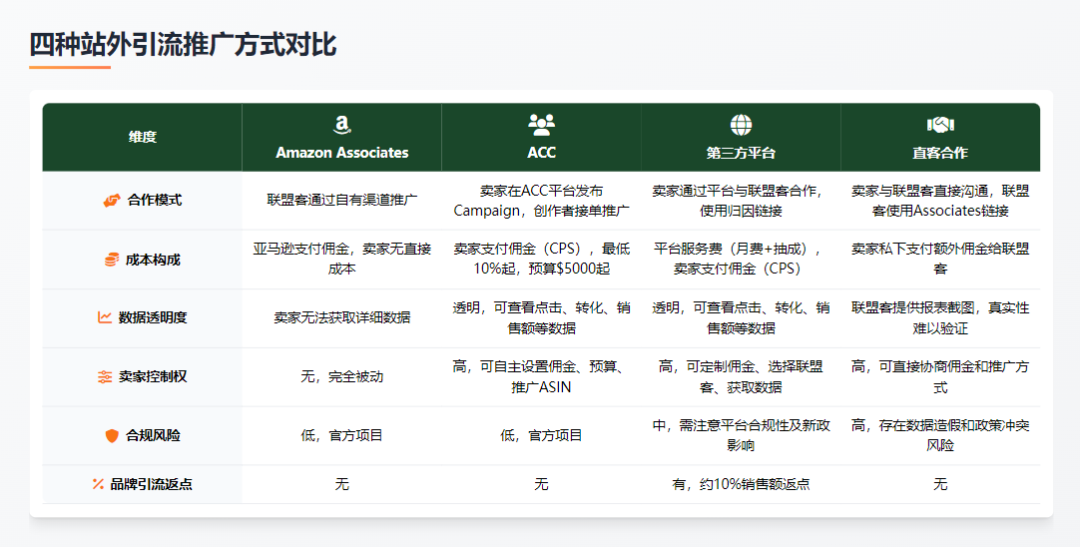Select the Amazon Associates header label

[x=342, y=153]
